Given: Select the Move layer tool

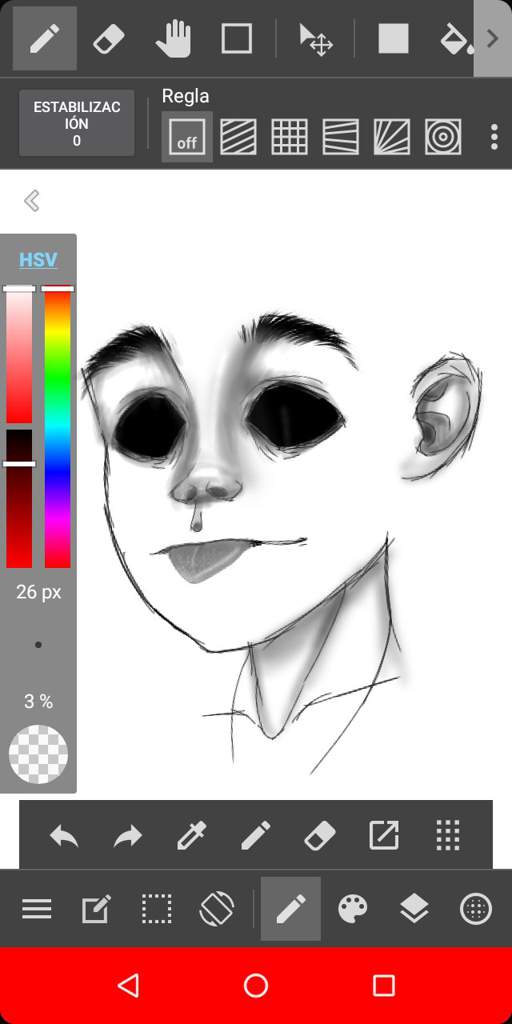Looking at the screenshot, I should pyautogui.click(x=316, y=39).
